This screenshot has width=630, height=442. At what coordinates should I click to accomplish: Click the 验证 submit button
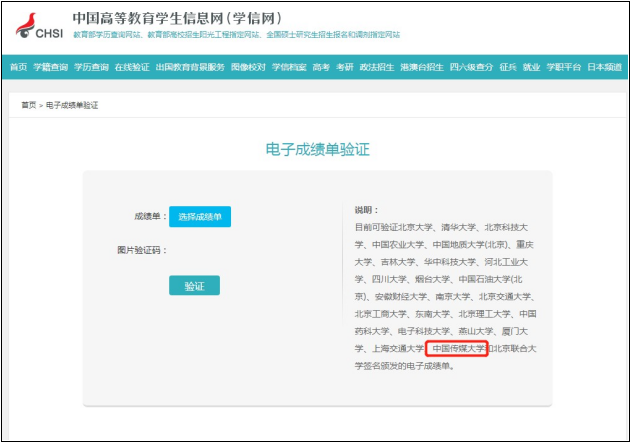tap(194, 285)
